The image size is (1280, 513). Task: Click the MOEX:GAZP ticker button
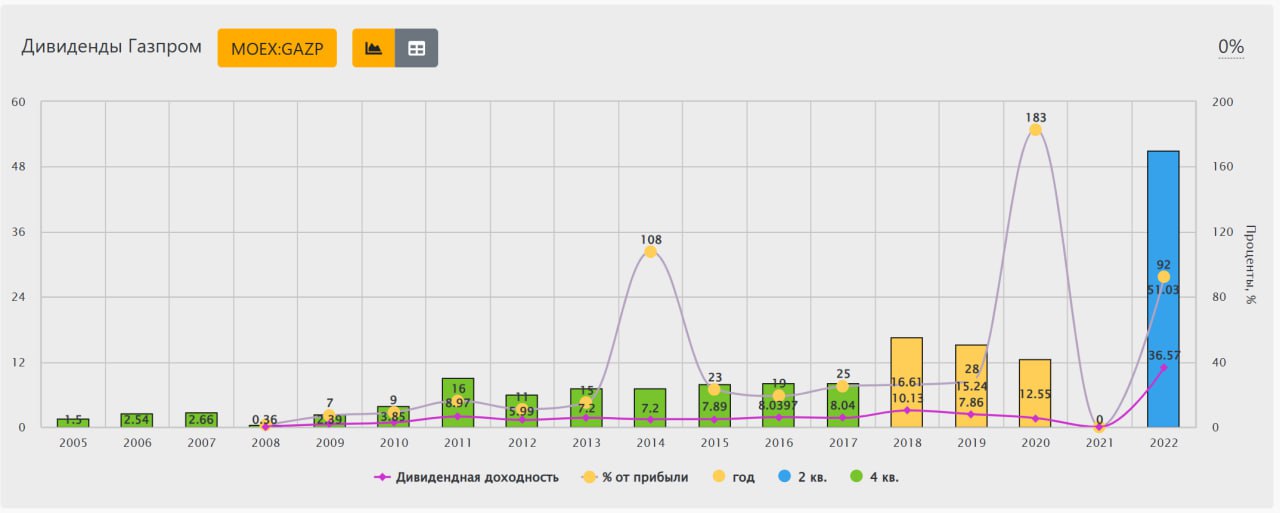click(277, 48)
